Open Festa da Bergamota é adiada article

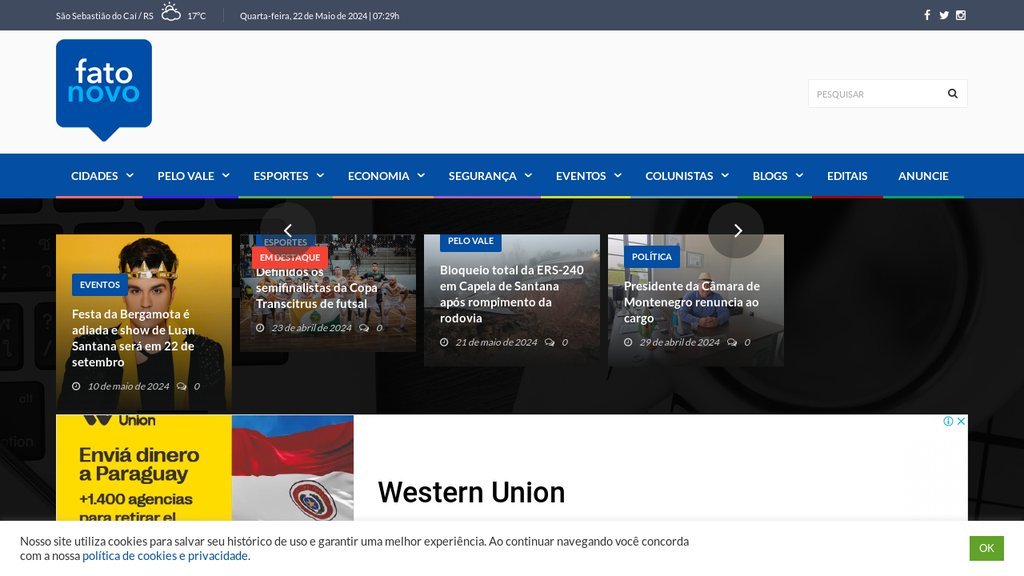pos(133,338)
